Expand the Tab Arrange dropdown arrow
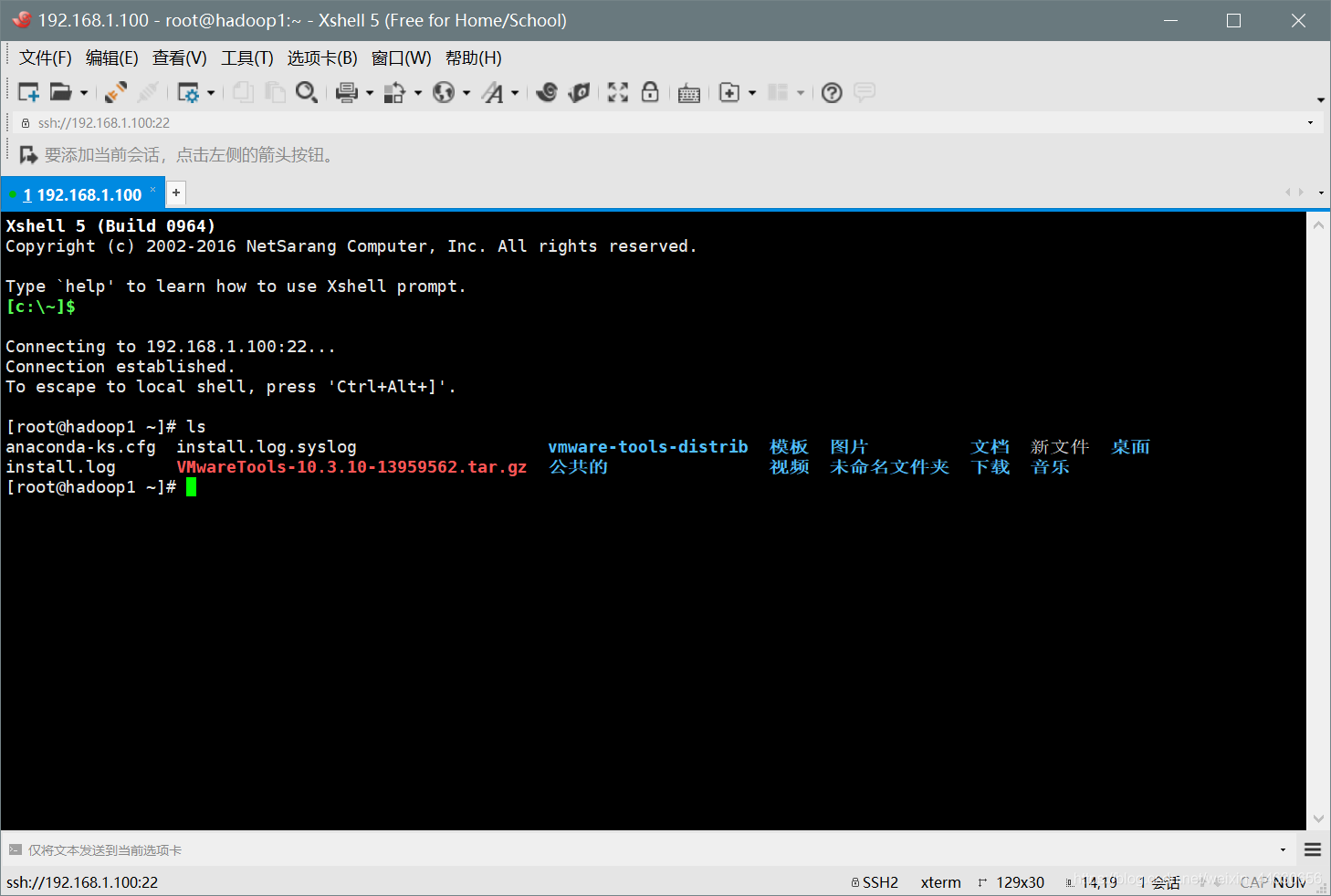Viewport: 1331px width, 896px height. coord(801,93)
